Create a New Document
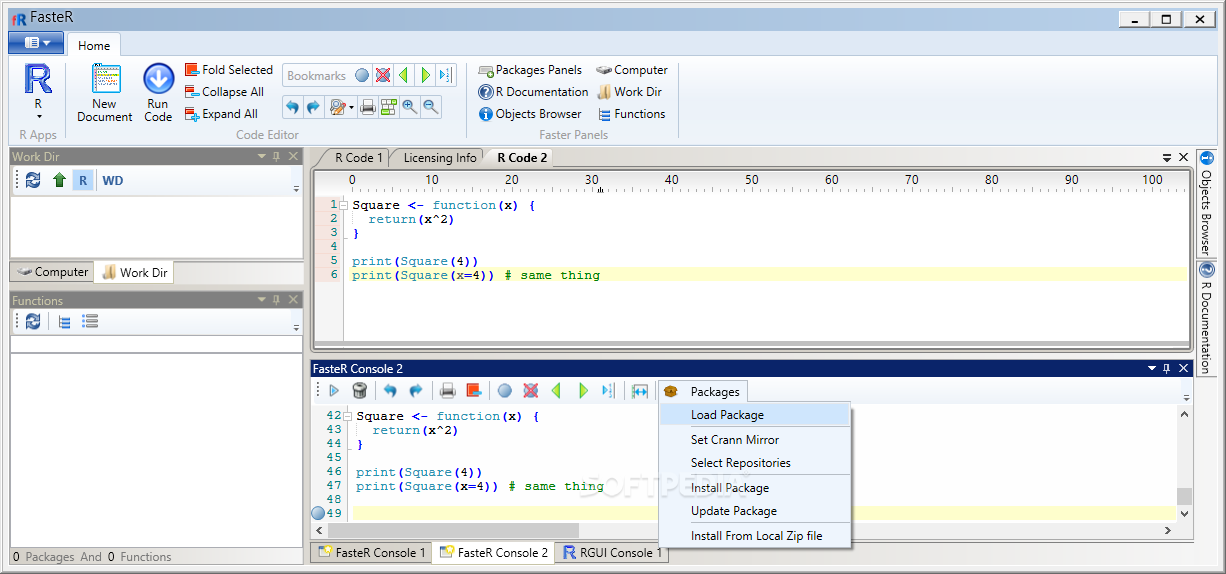The width and height of the screenshot is (1226, 574). pos(105,93)
